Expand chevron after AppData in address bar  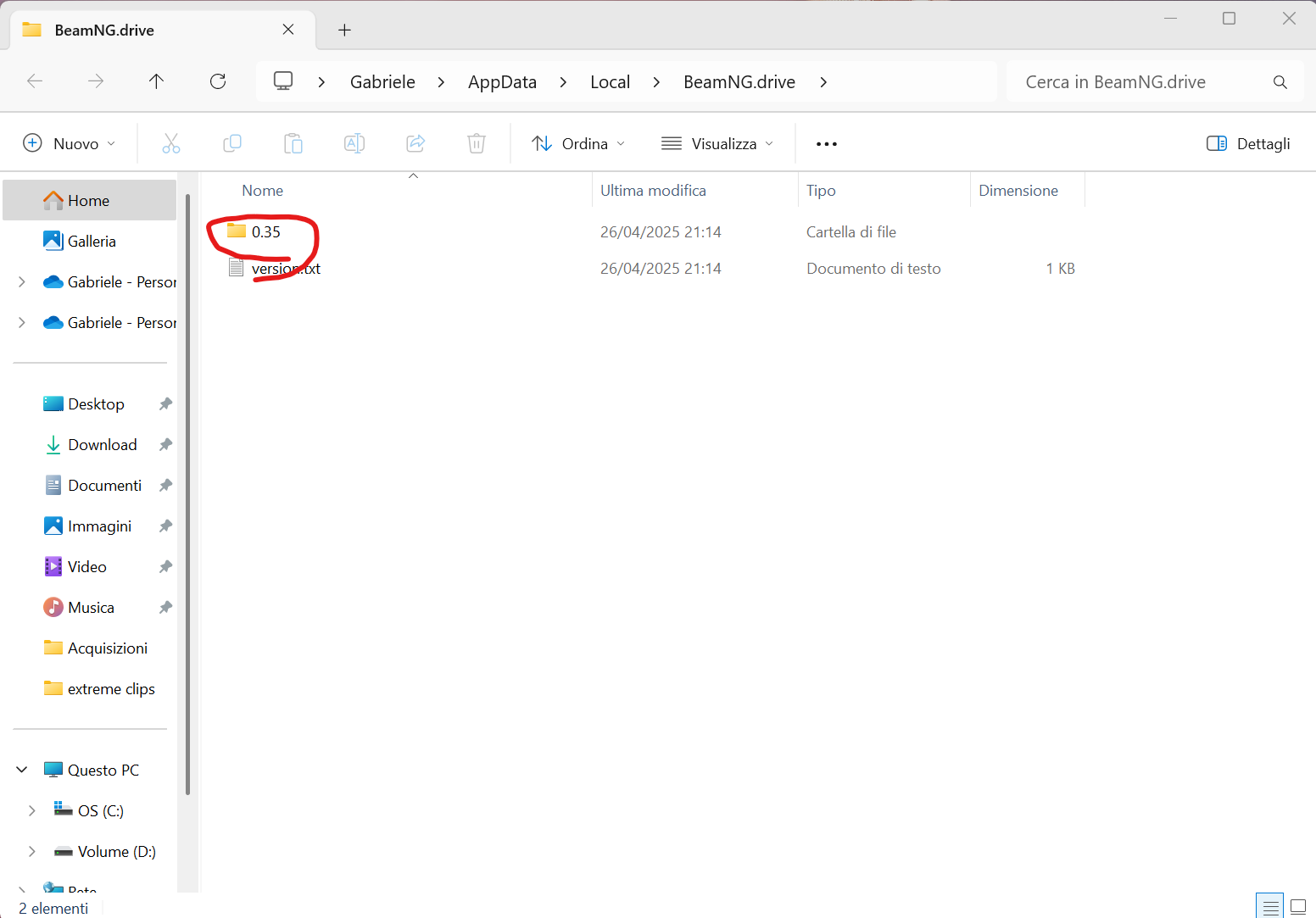point(563,82)
